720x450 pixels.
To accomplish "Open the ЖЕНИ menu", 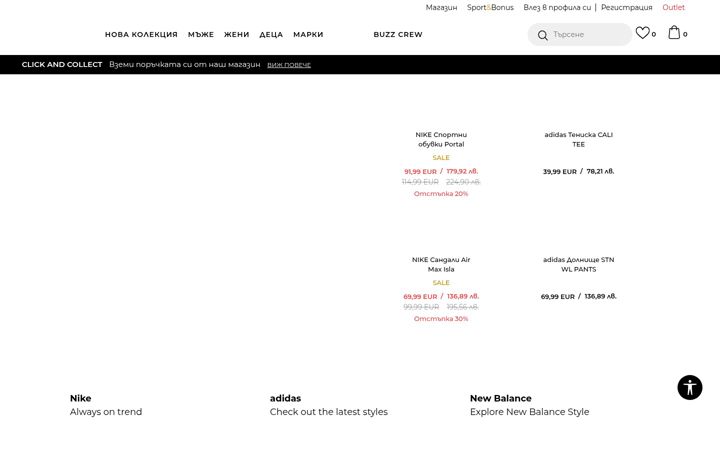I will click(x=236, y=34).
